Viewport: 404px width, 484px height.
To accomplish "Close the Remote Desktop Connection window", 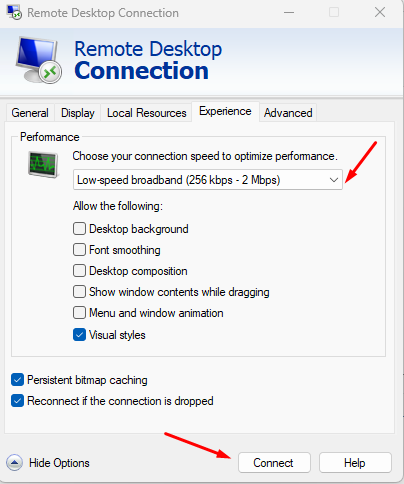I will tap(380, 13).
